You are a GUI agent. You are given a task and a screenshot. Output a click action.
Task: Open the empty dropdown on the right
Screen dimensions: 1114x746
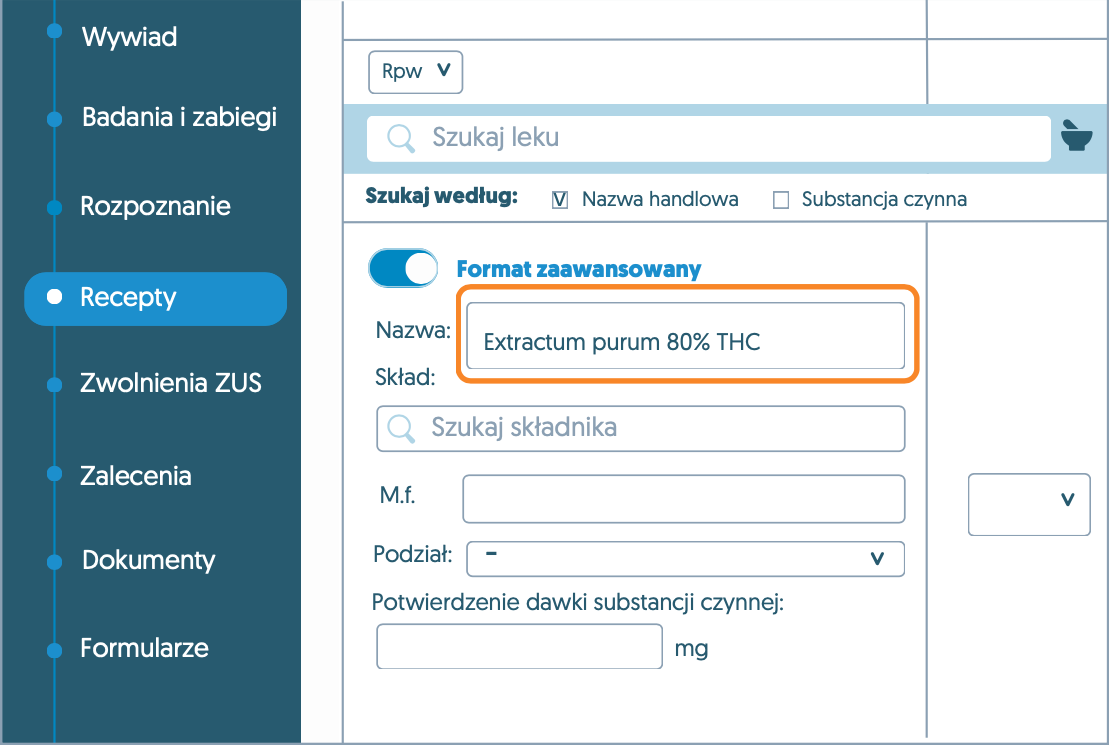coord(1028,505)
